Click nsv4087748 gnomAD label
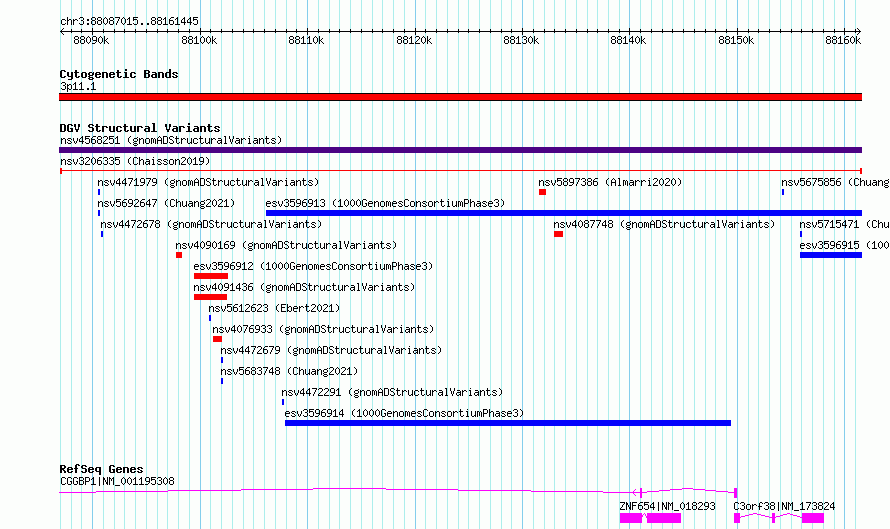 click(x=664, y=224)
